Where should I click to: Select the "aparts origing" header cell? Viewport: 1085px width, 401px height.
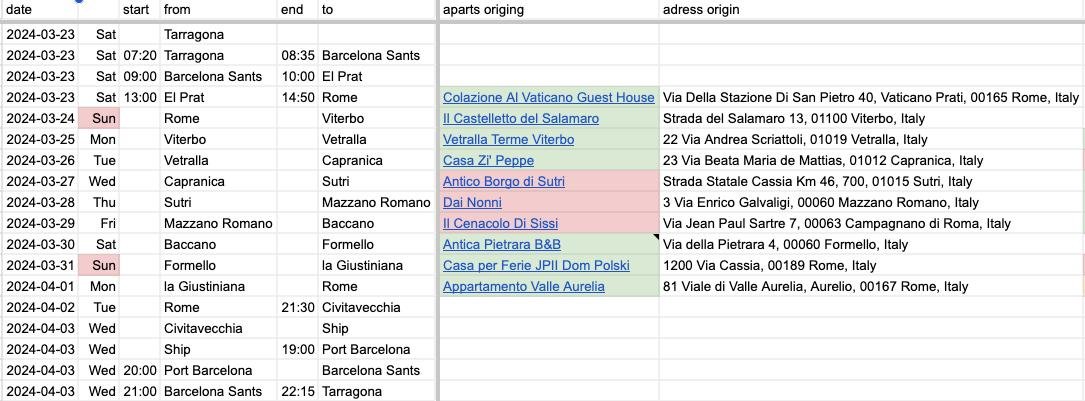[548, 10]
